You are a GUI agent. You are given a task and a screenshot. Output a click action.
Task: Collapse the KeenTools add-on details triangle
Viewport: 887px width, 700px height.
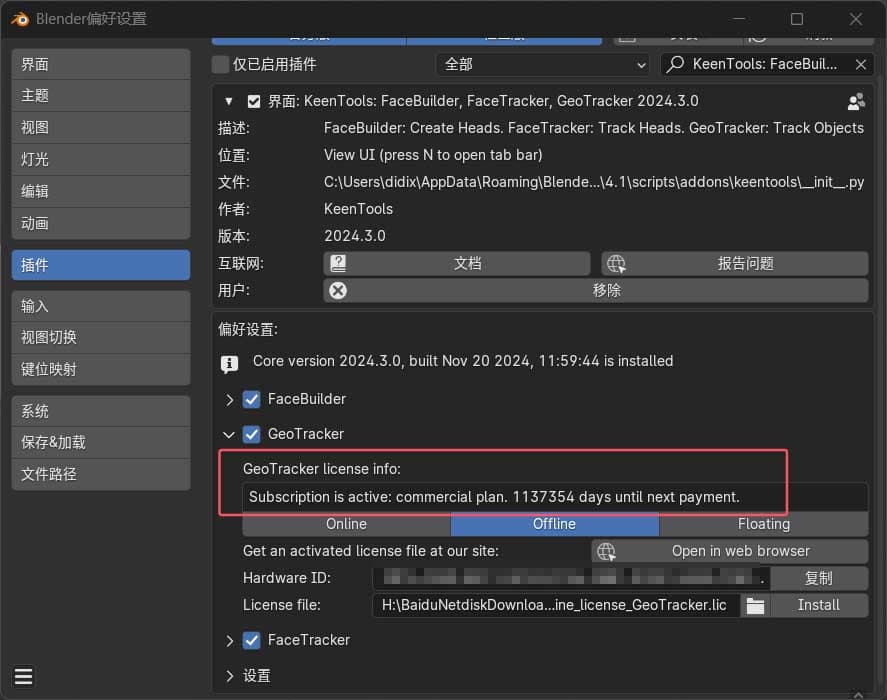pyautogui.click(x=229, y=101)
